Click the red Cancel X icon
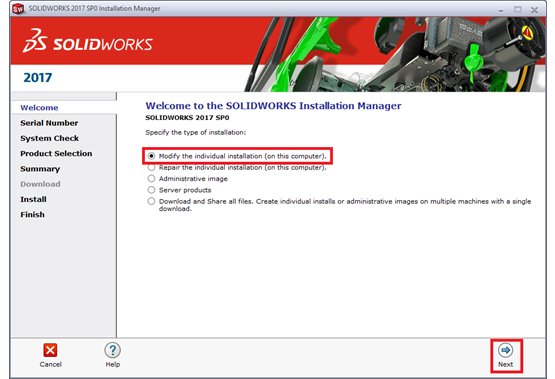The width and height of the screenshot is (555, 379). tap(50, 350)
